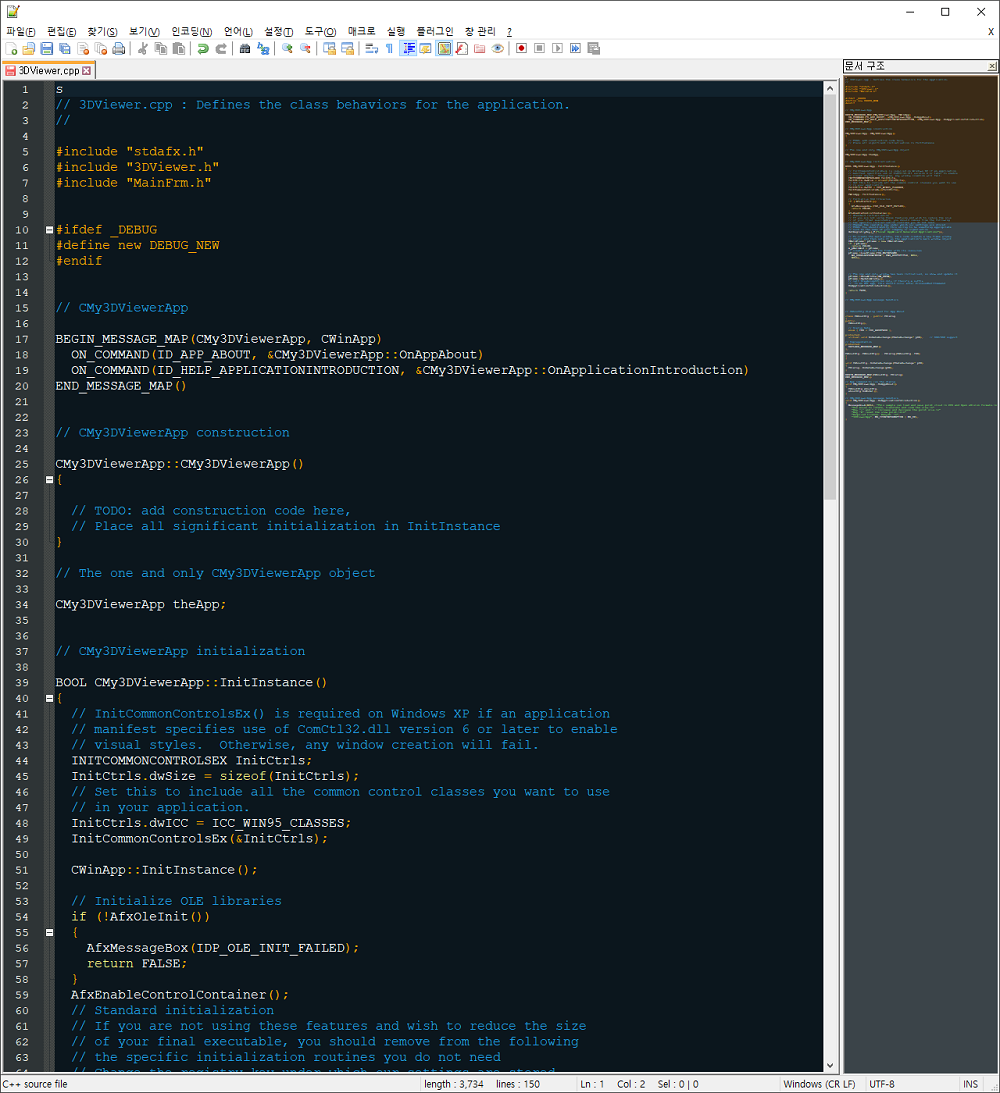Open the Folder as Workspace toolbar icon
1000x1093 pixels.
[479, 48]
